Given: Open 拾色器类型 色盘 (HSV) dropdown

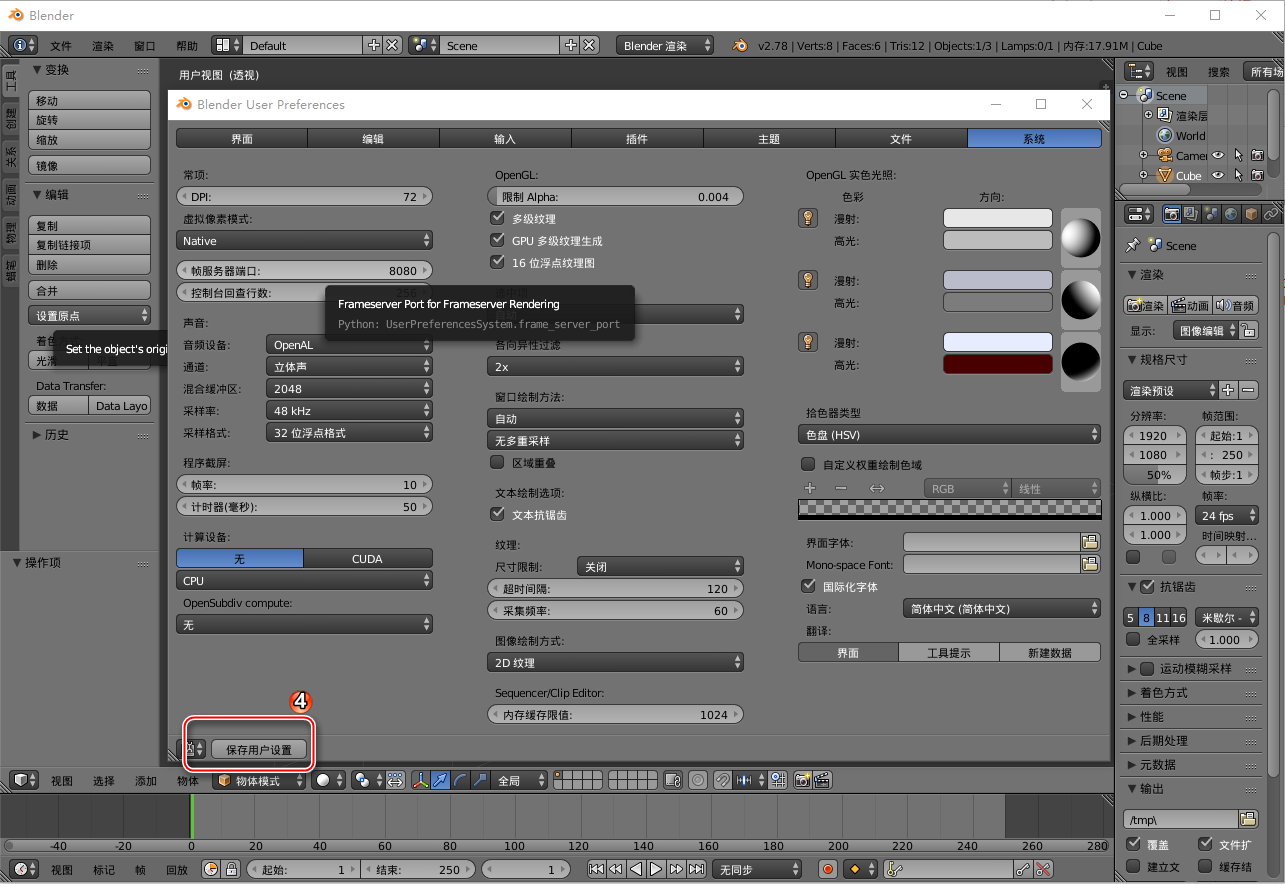Looking at the screenshot, I should coord(949,435).
